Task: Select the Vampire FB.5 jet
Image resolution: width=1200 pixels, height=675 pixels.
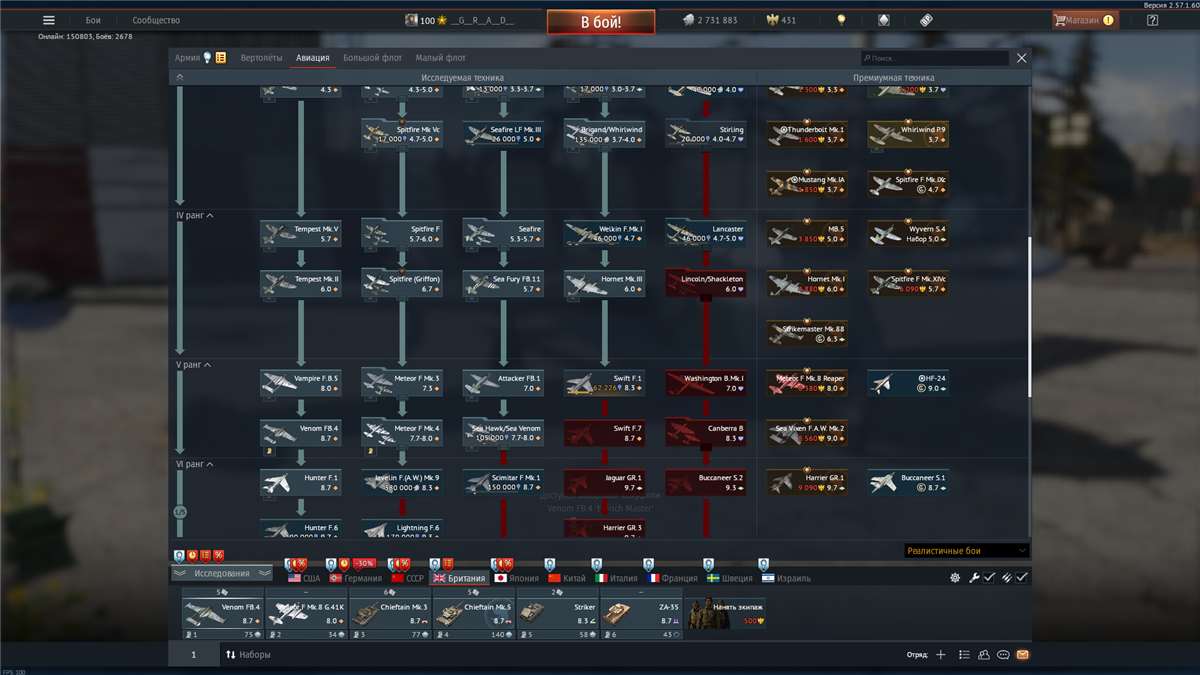Action: click(x=301, y=384)
